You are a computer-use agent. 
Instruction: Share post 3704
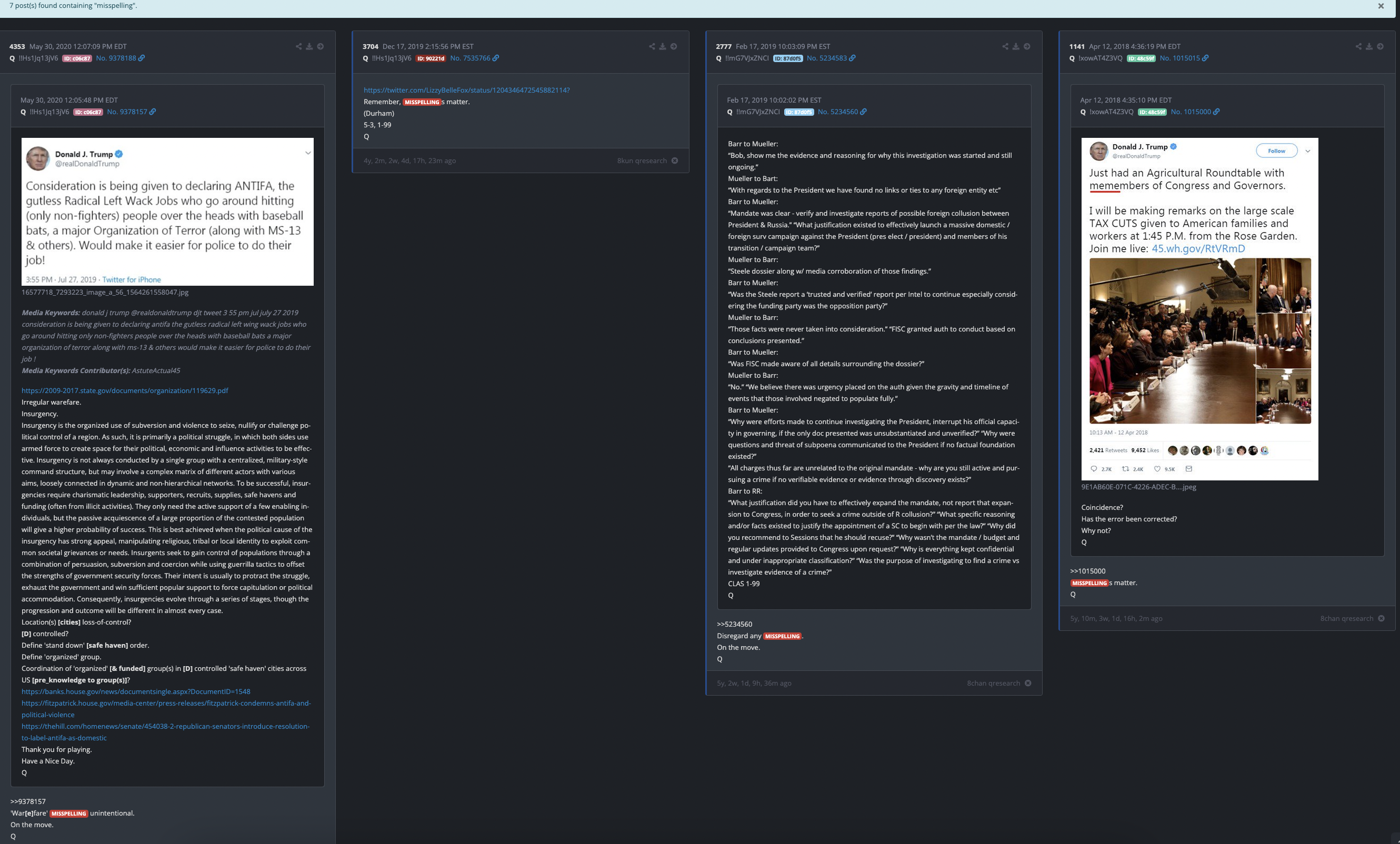(652, 47)
